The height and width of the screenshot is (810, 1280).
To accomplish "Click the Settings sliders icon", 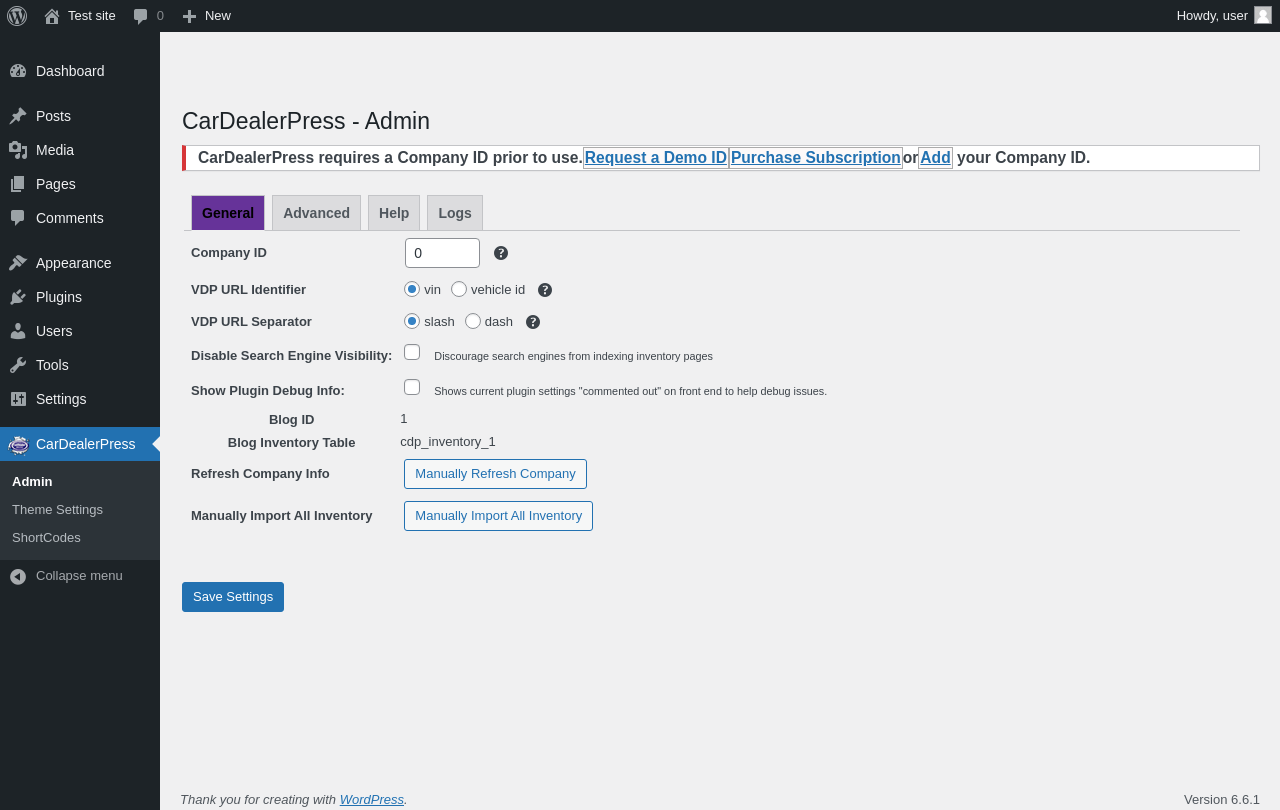I will (x=18, y=399).
